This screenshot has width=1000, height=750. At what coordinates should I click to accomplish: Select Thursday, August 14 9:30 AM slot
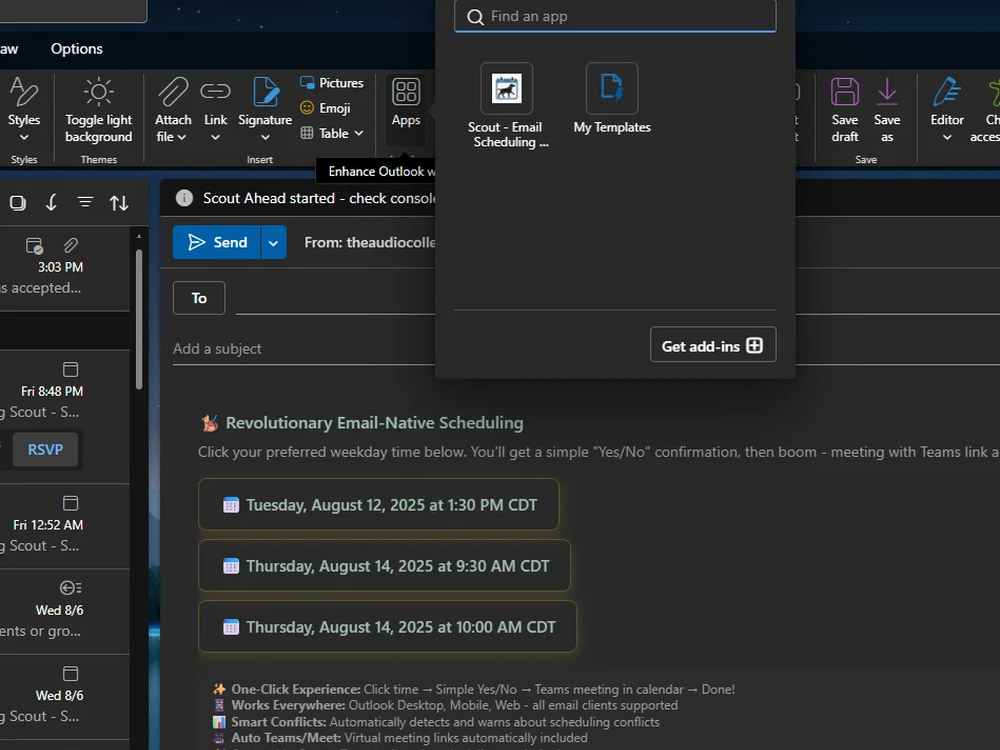click(x=385, y=566)
